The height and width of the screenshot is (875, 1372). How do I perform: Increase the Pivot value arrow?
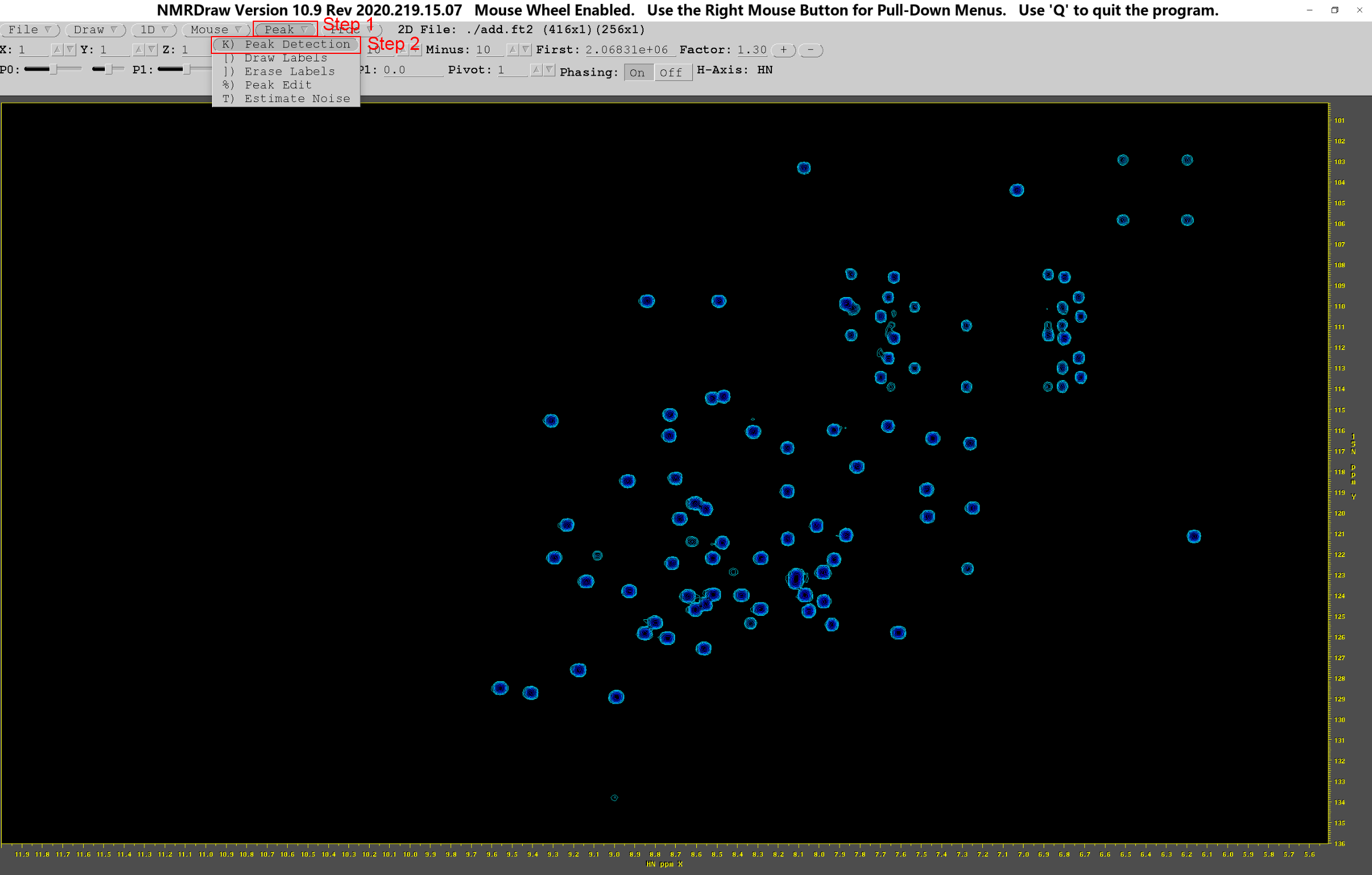[536, 70]
